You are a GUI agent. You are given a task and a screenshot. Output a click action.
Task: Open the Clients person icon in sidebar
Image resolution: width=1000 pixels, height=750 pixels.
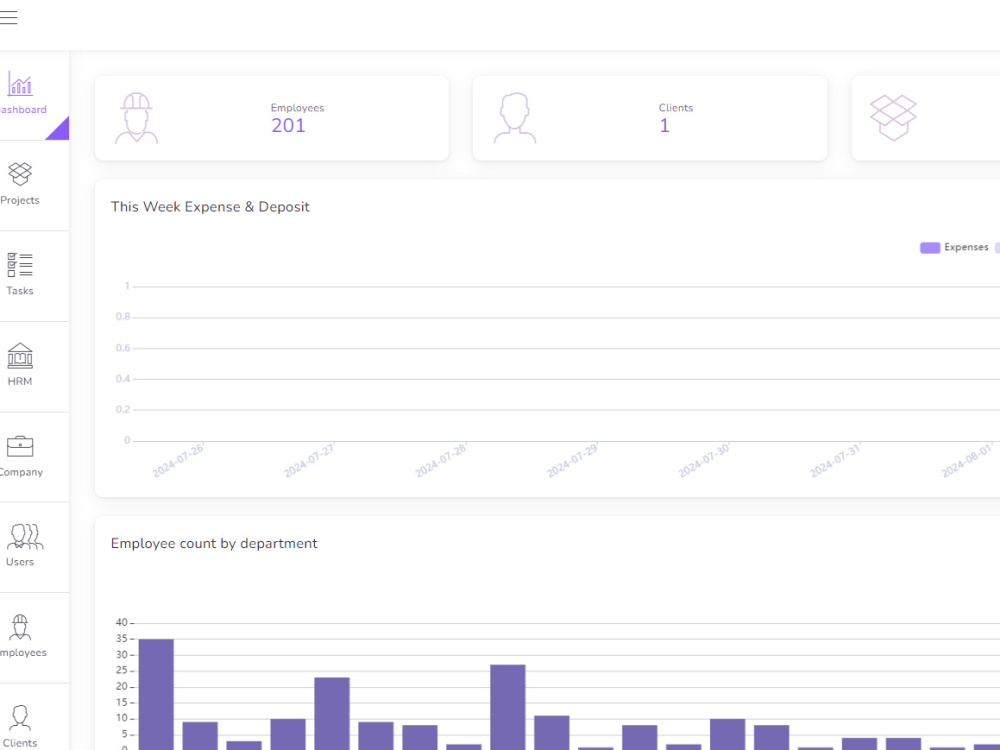(x=20, y=717)
